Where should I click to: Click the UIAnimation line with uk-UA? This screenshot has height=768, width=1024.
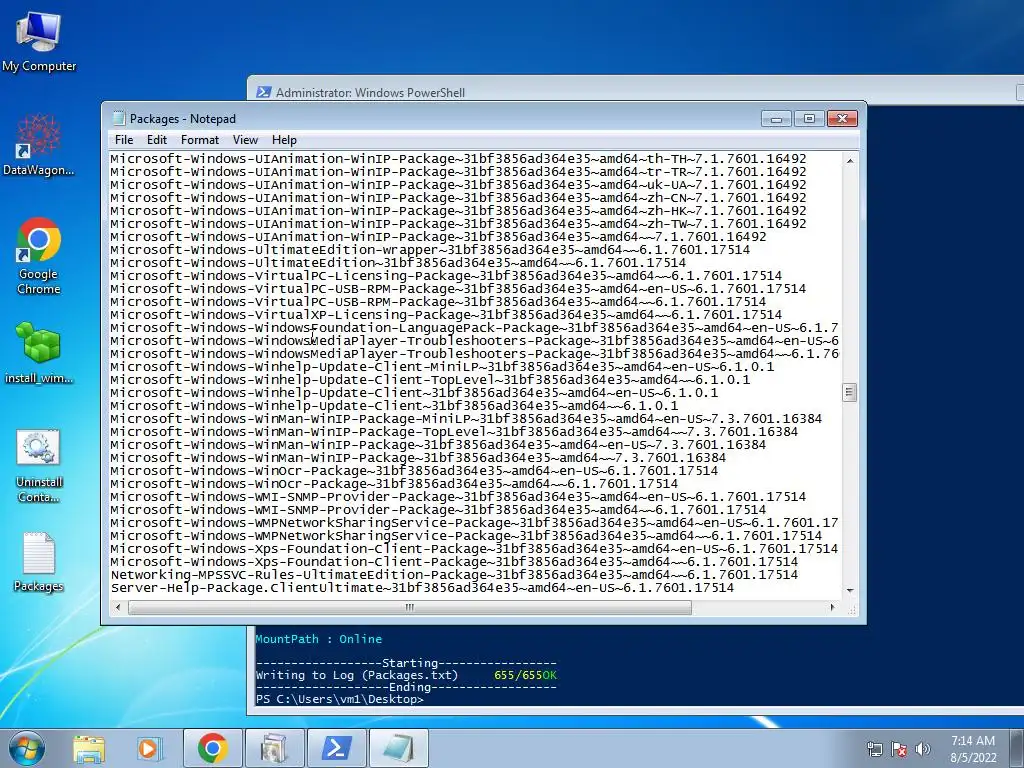click(x=458, y=185)
